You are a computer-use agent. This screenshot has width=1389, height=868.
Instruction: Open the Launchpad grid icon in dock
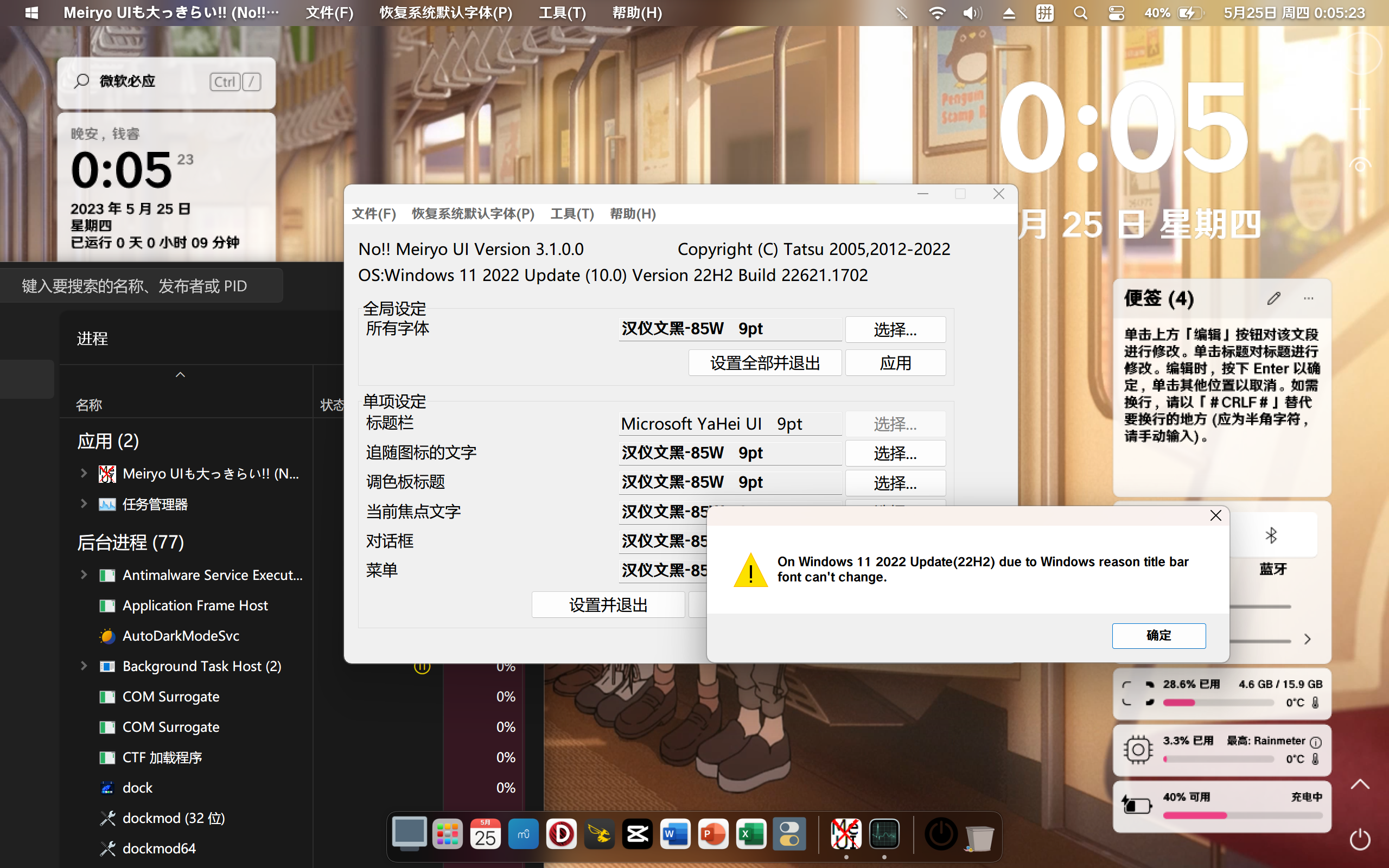[447, 834]
